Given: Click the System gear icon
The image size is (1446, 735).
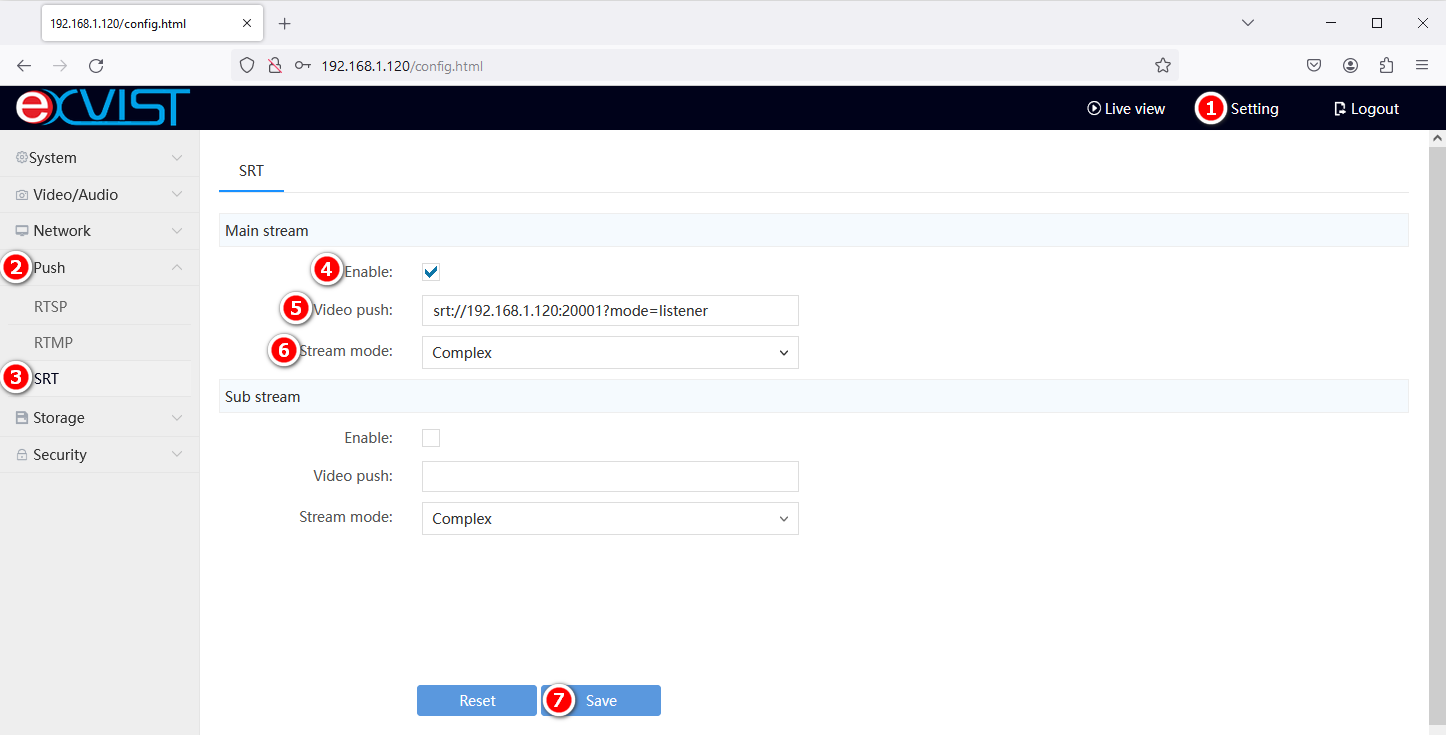Looking at the screenshot, I should [x=22, y=158].
